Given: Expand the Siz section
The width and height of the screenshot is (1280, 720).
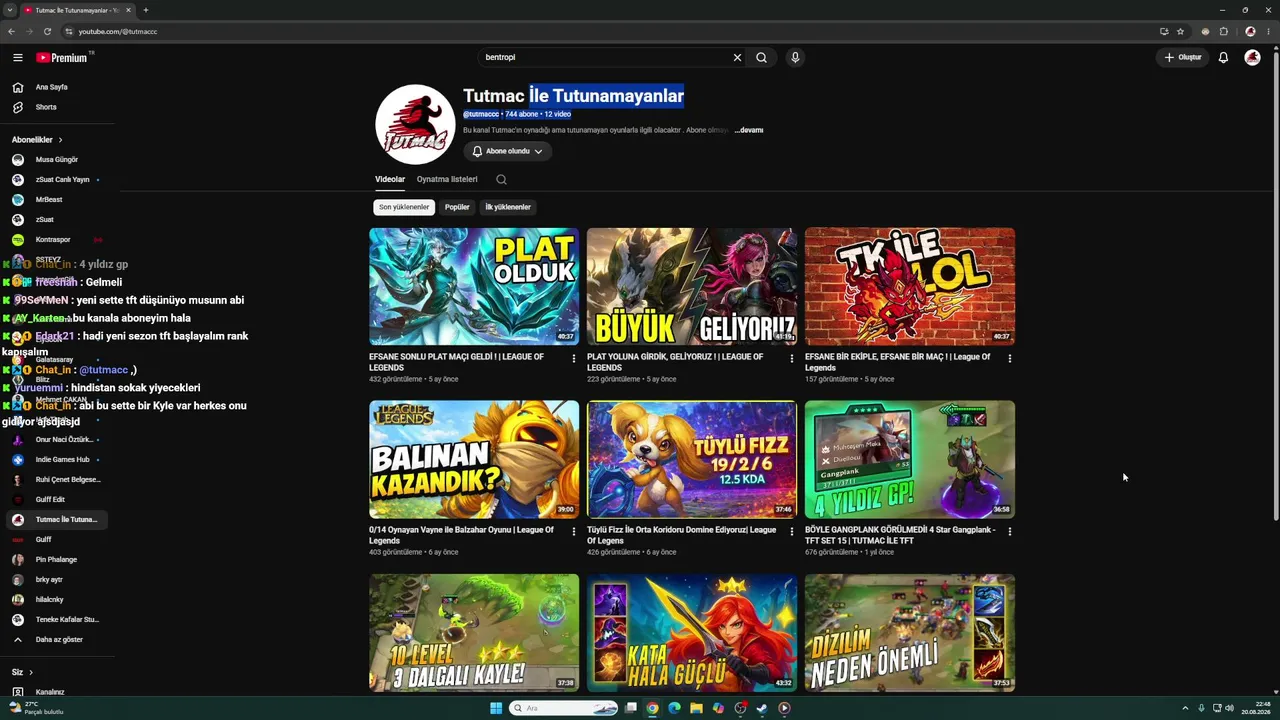Looking at the screenshot, I should click(22, 672).
